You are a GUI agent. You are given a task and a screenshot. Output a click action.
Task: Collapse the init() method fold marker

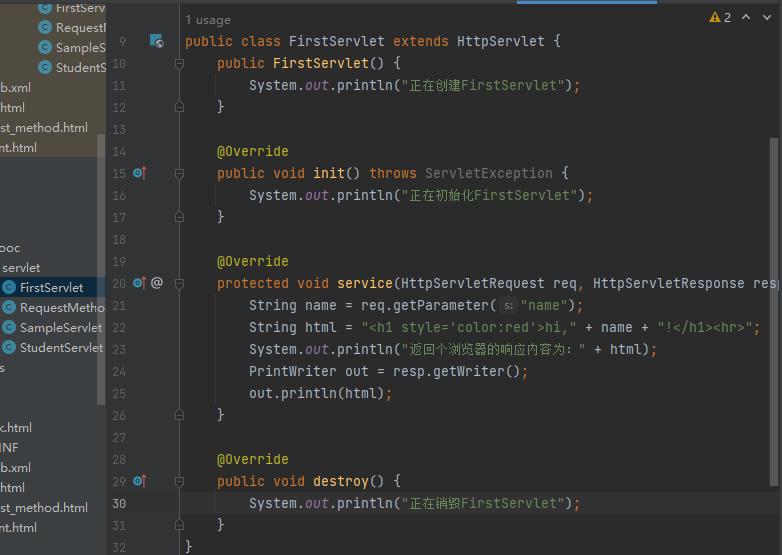180,173
